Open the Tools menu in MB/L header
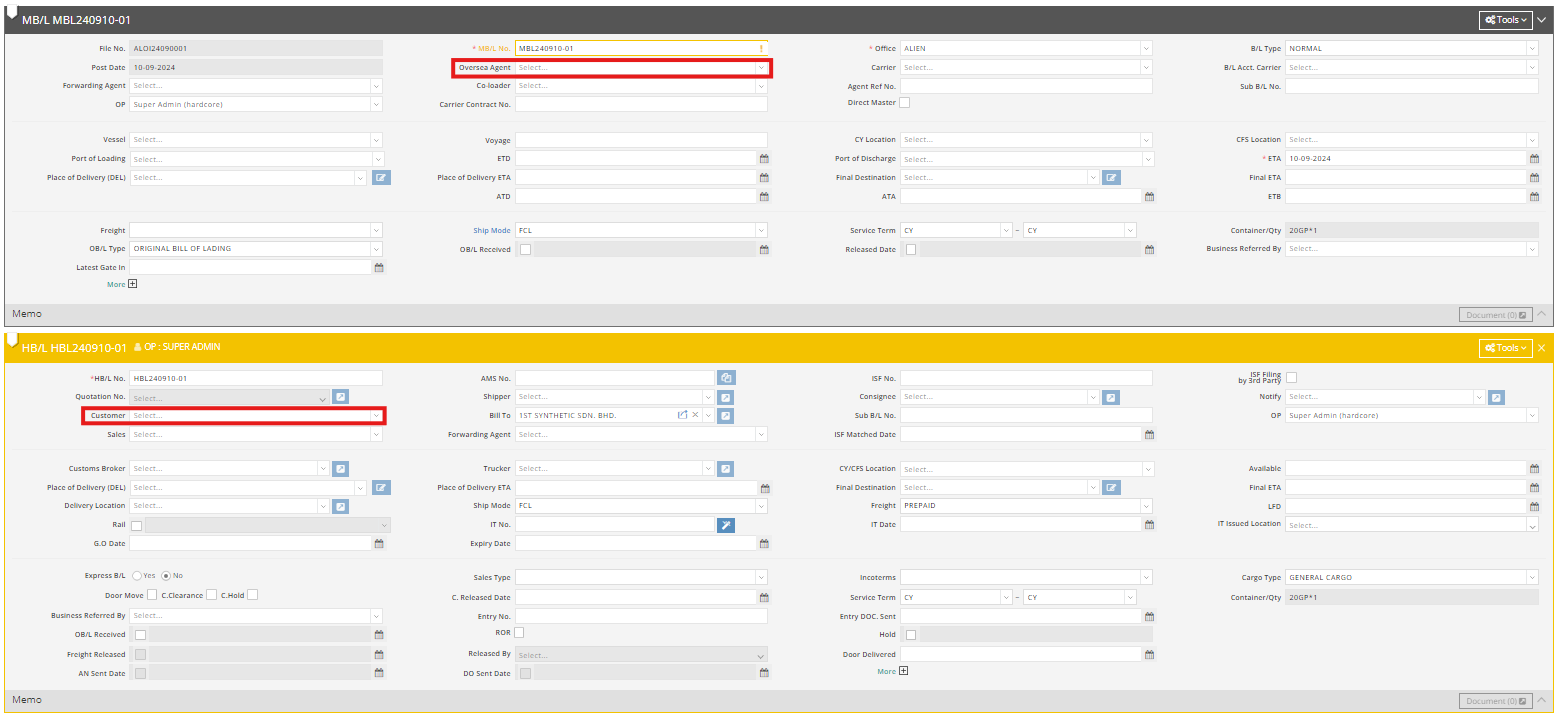This screenshot has height=715, width=1557. coord(1505,20)
